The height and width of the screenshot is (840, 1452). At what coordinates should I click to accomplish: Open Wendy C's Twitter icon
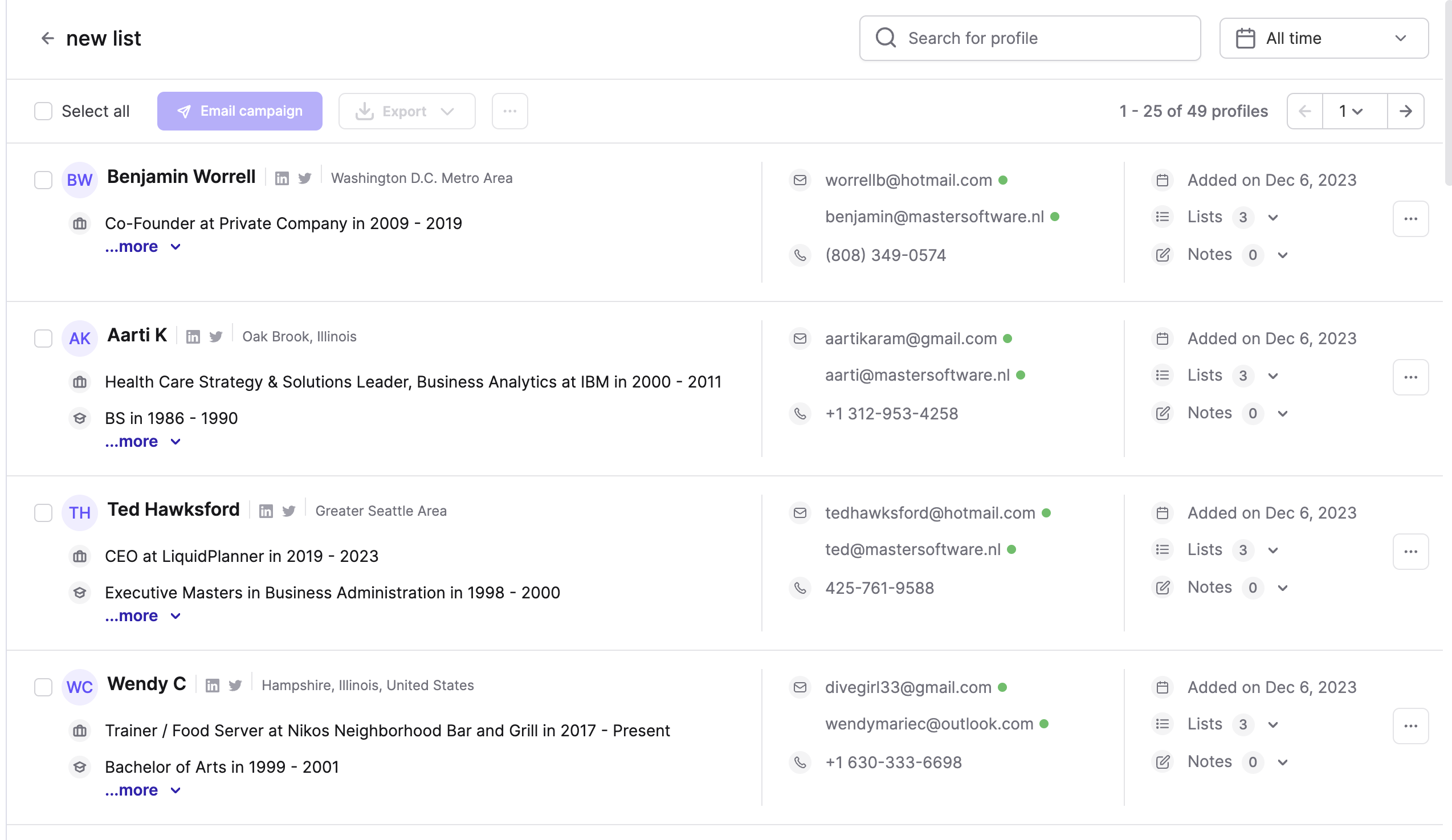tap(235, 686)
